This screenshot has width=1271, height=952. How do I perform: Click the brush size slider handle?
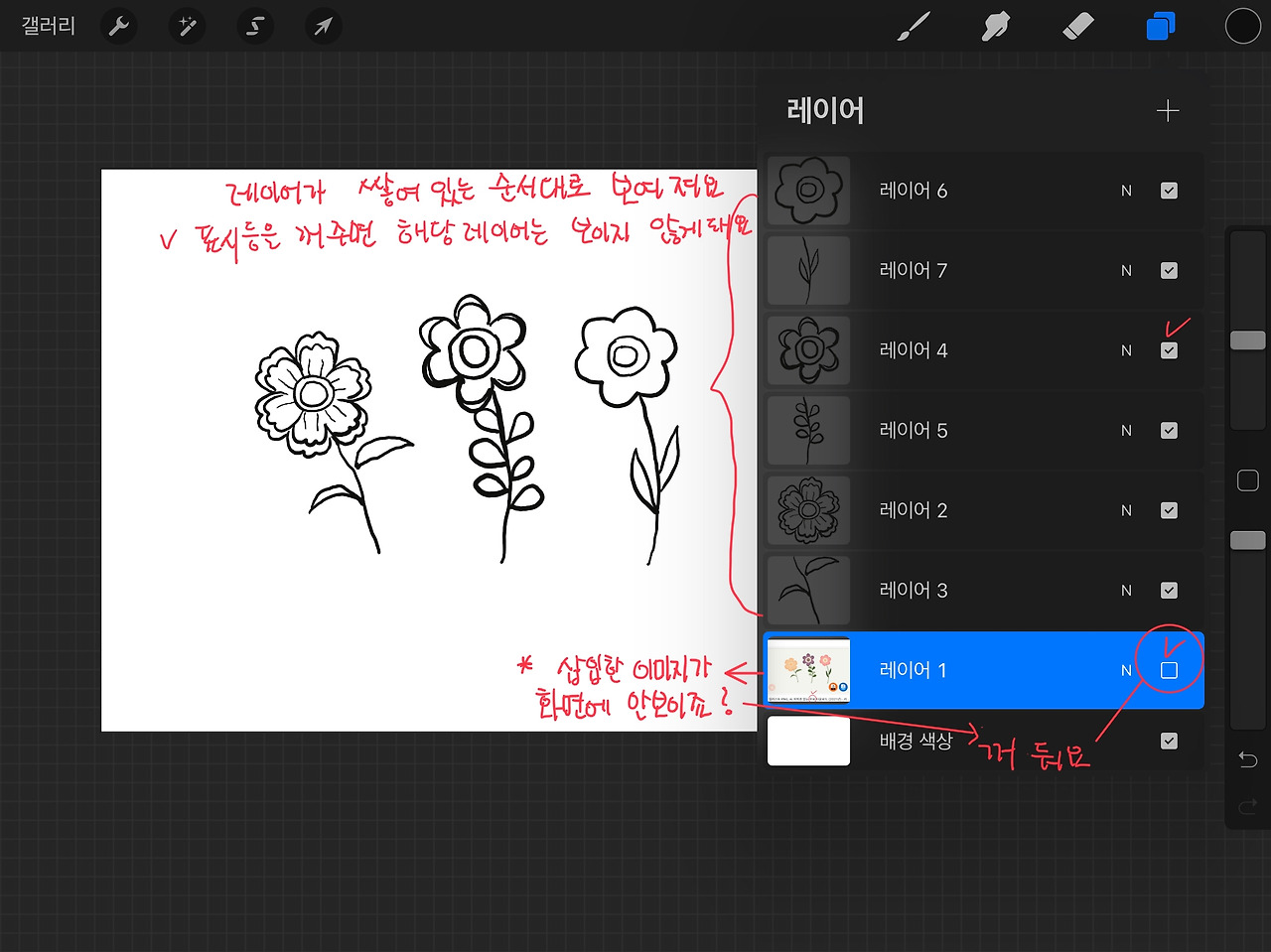click(x=1248, y=340)
